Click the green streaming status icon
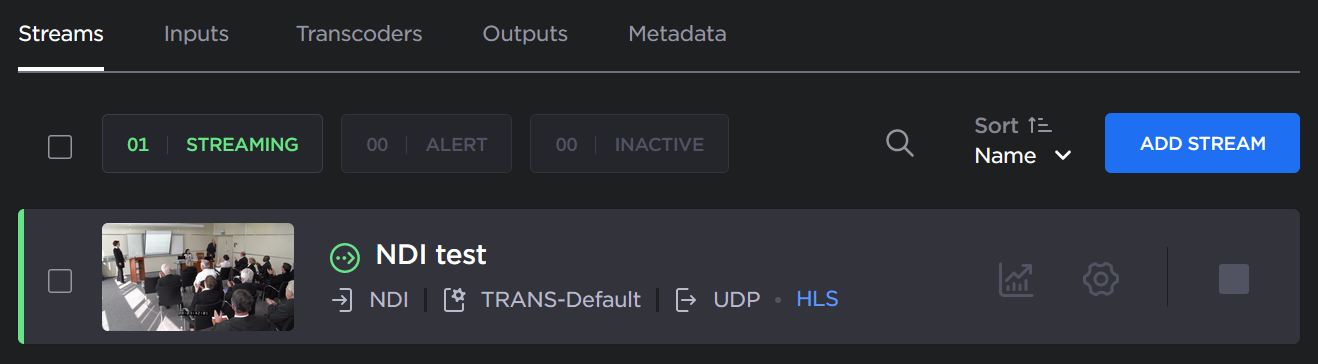Screen dimensions: 1318x364 (x=345, y=257)
